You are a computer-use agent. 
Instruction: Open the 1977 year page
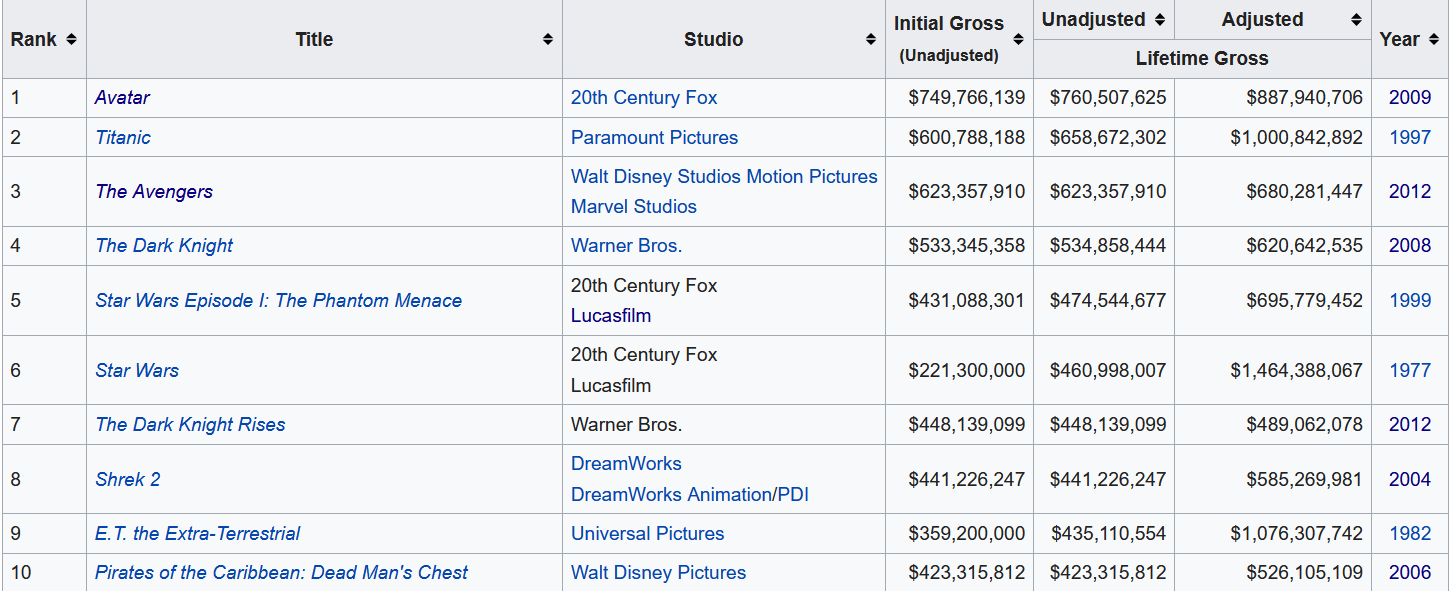[x=1409, y=370]
